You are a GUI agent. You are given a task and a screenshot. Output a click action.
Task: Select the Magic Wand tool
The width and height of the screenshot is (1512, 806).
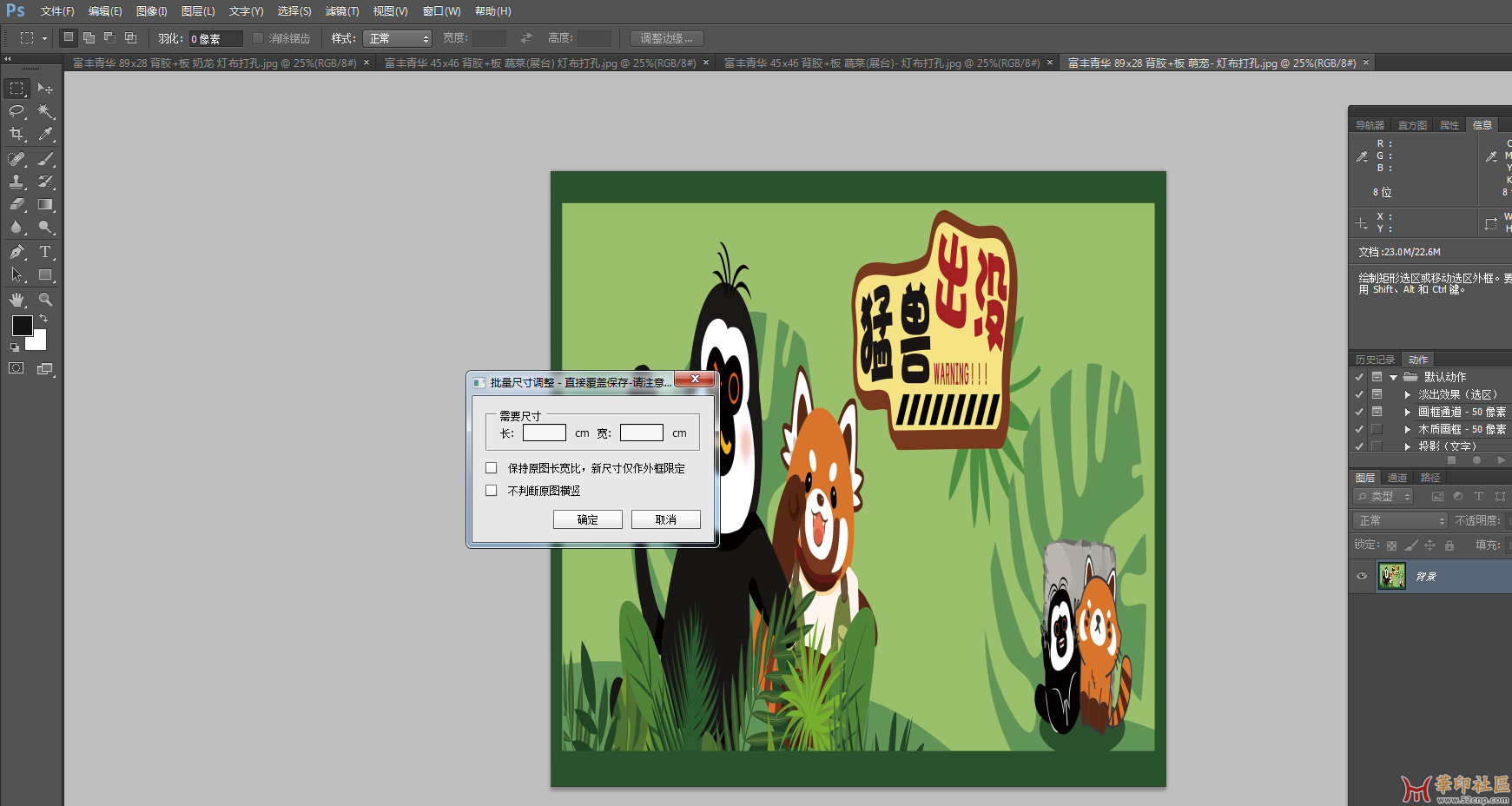tap(46, 111)
